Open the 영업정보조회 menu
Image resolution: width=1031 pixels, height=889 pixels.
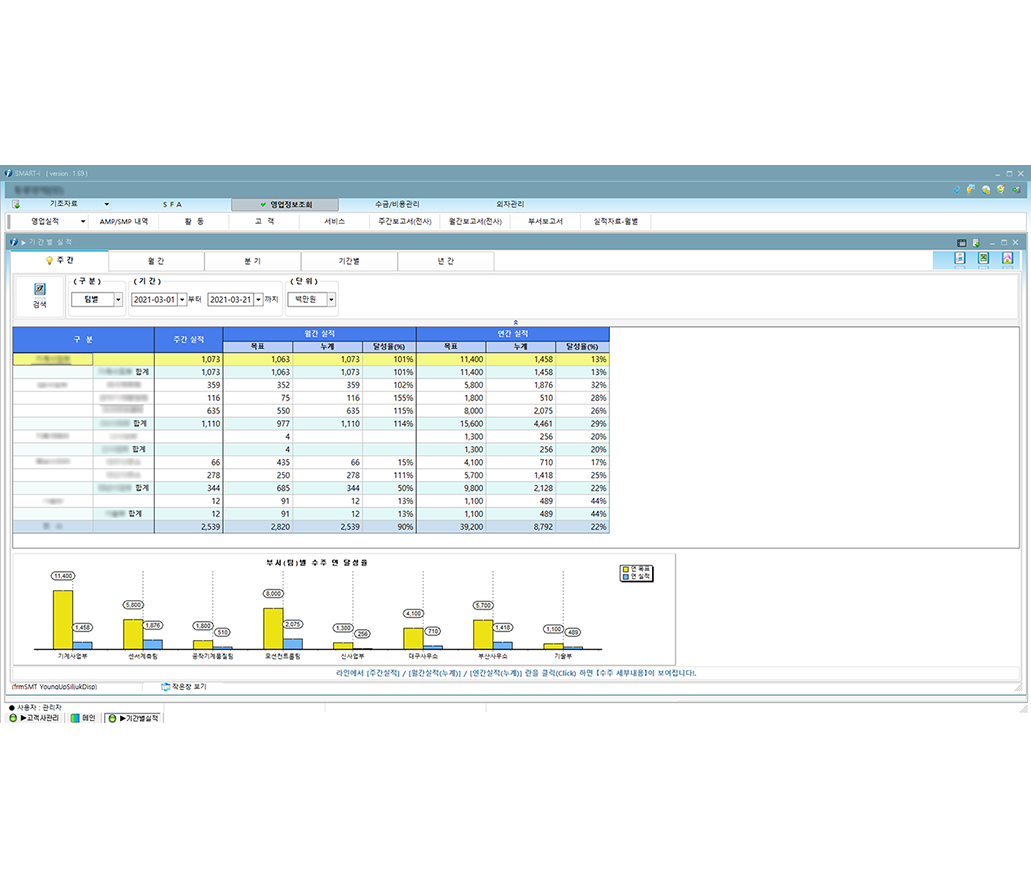pyautogui.click(x=285, y=204)
